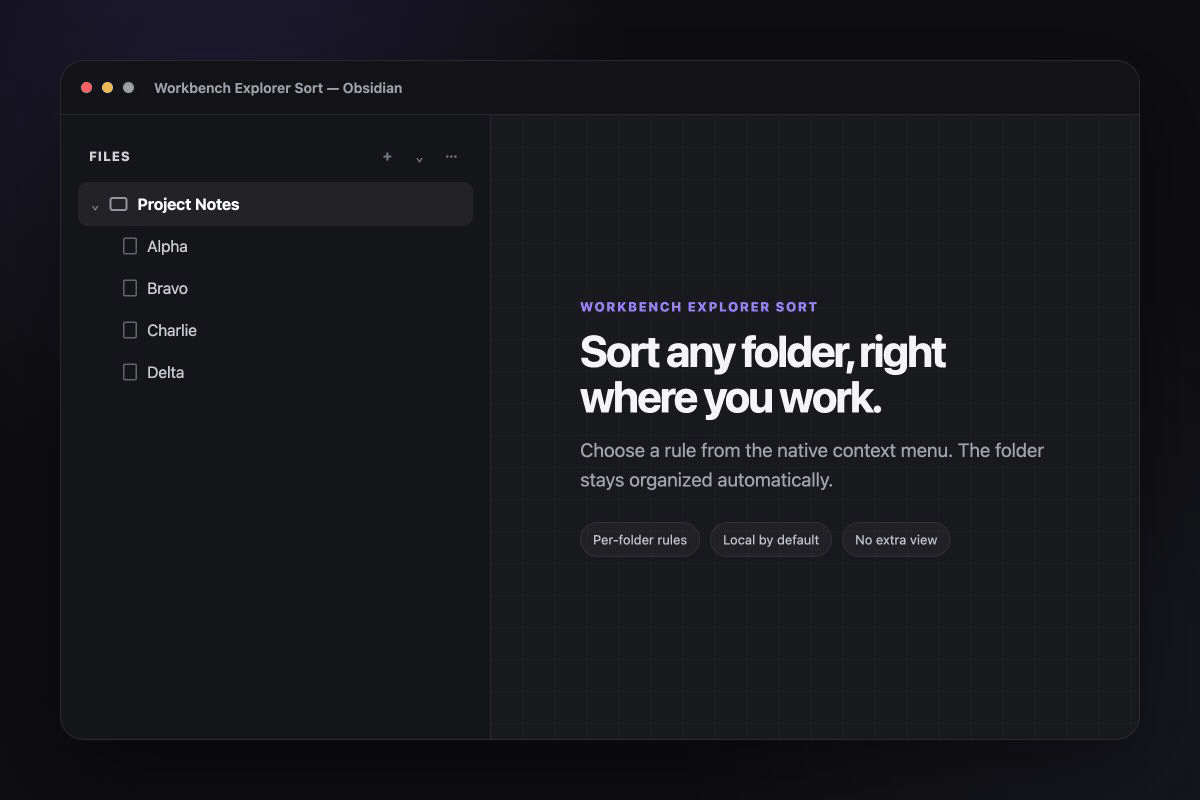Click the Per-folder rules pill
The width and height of the screenshot is (1200, 800).
coord(640,540)
